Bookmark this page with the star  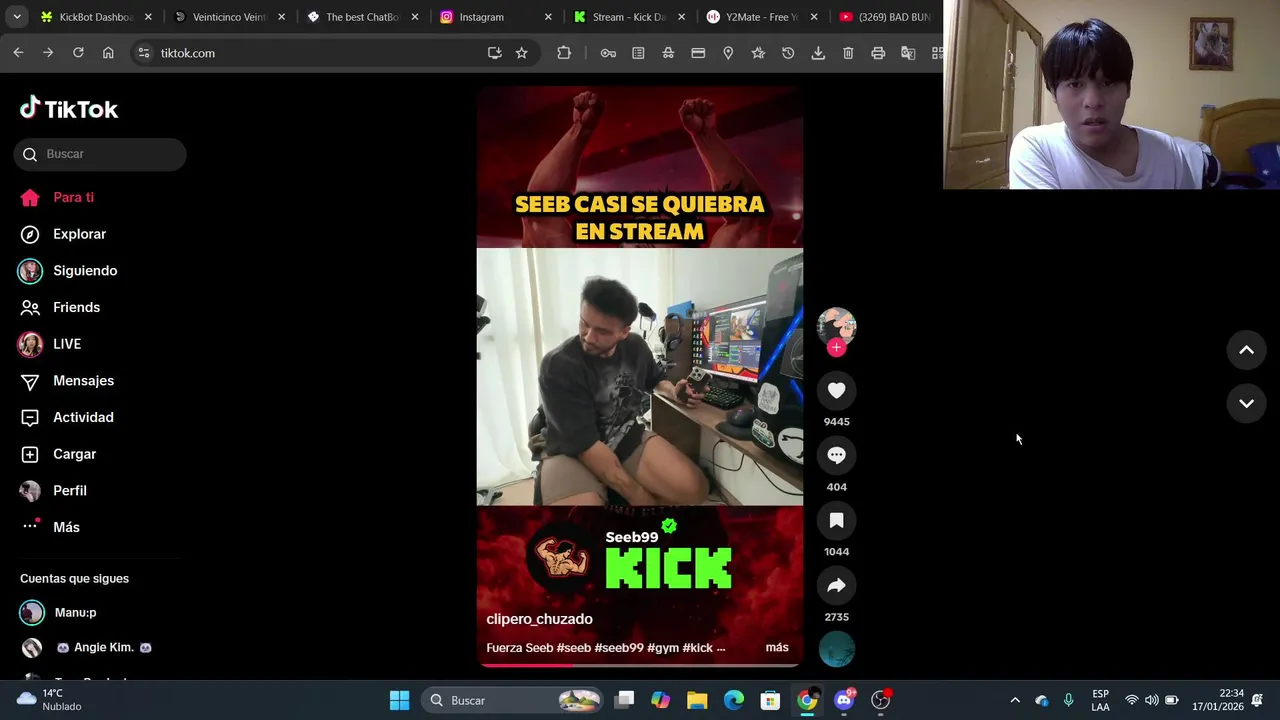[521, 53]
